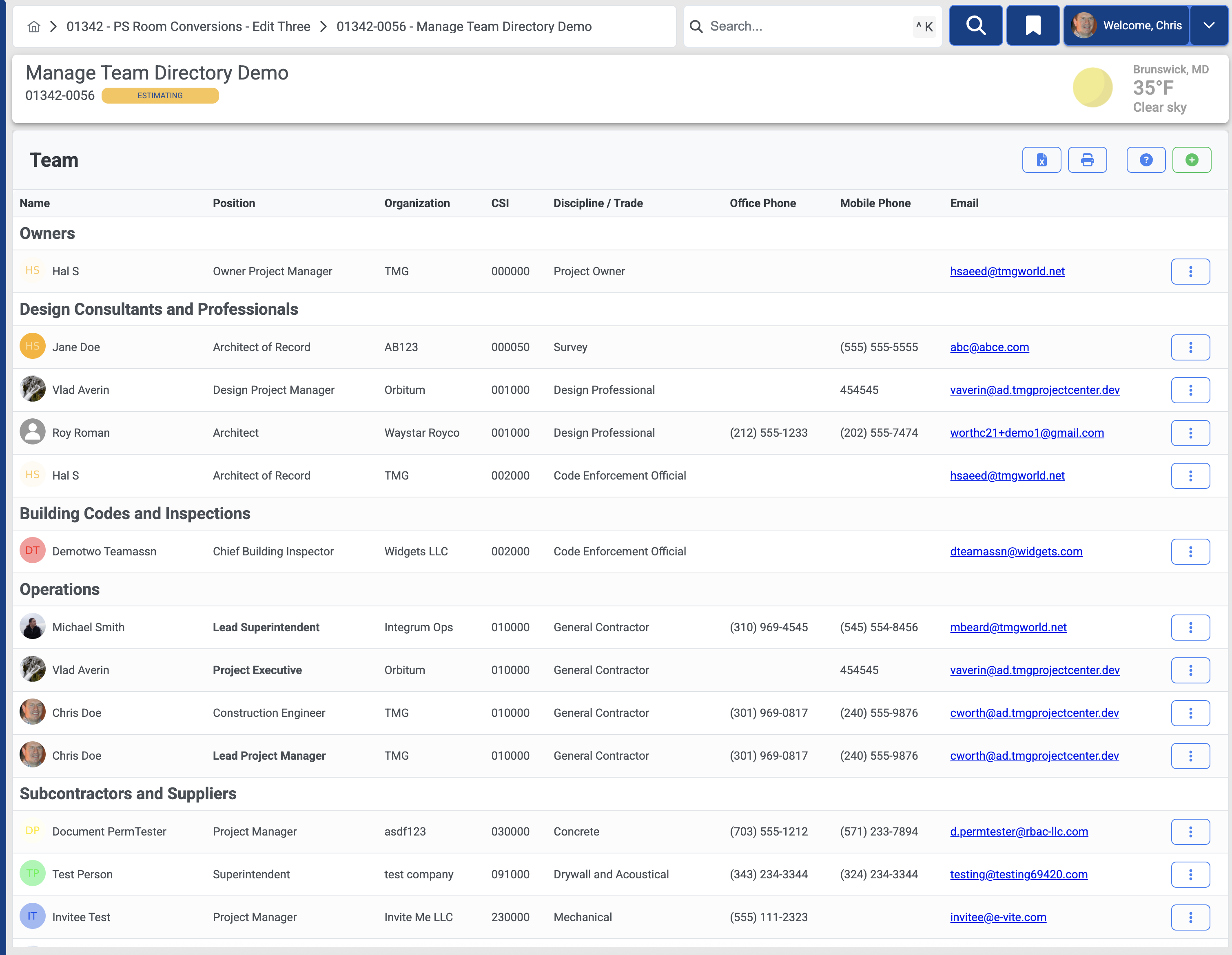Add a new team member
Screen dimensions: 1232x955
tap(1192, 159)
